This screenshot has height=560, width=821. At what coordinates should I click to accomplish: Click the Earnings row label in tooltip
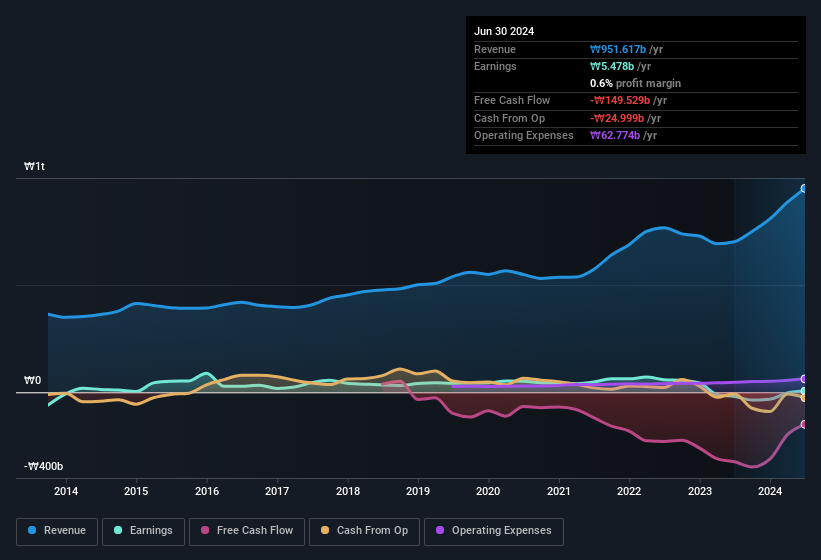[495, 66]
